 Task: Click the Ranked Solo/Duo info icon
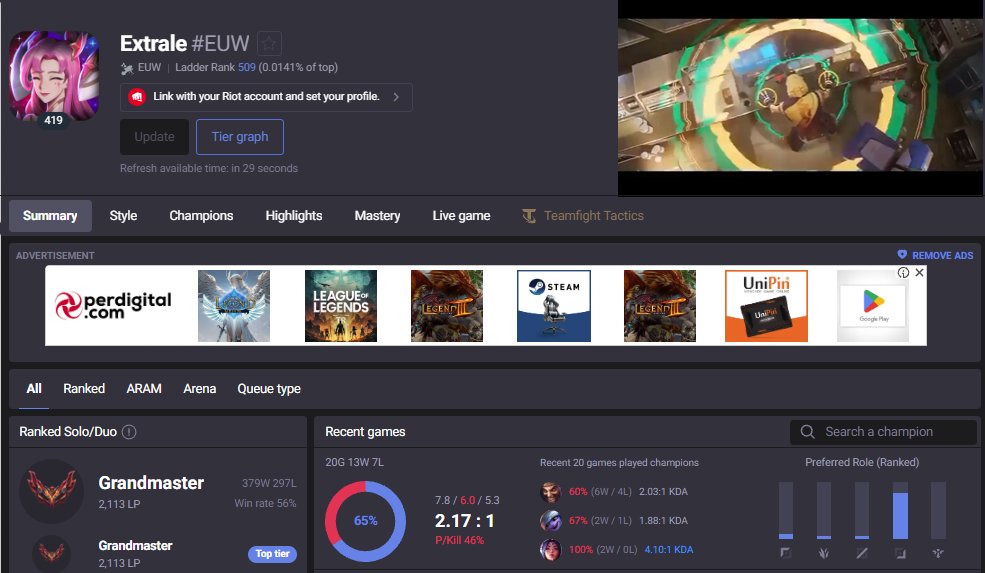129,432
